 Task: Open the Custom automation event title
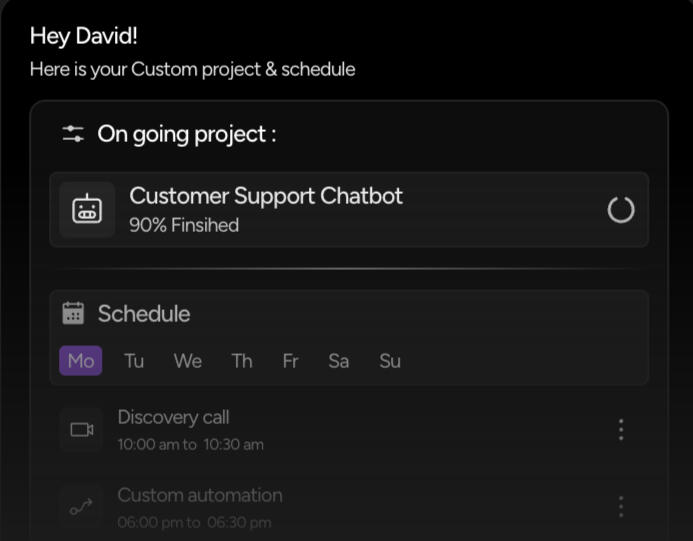click(x=200, y=495)
